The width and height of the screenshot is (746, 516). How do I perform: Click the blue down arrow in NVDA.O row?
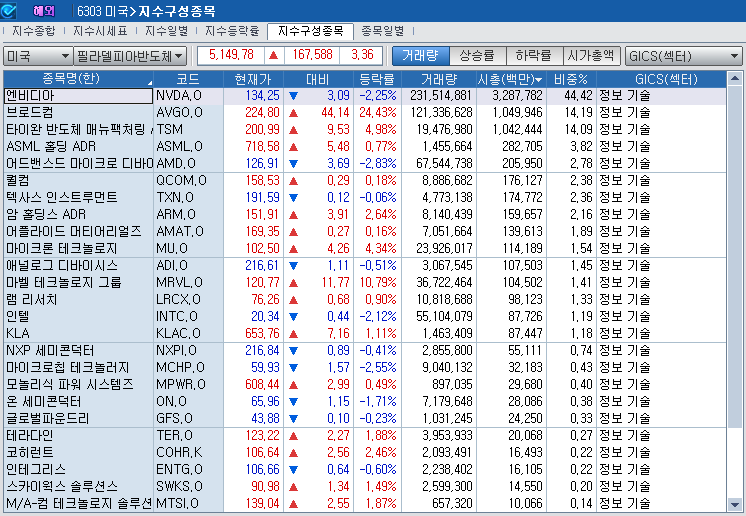point(294,96)
